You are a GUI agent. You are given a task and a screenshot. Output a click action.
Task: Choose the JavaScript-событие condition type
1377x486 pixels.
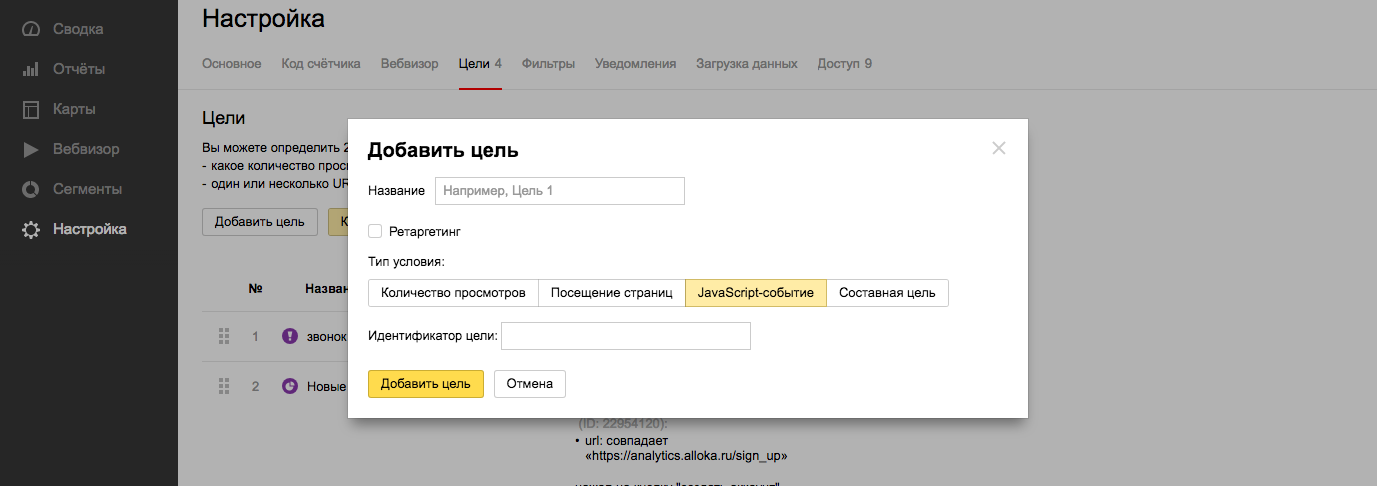coord(755,293)
